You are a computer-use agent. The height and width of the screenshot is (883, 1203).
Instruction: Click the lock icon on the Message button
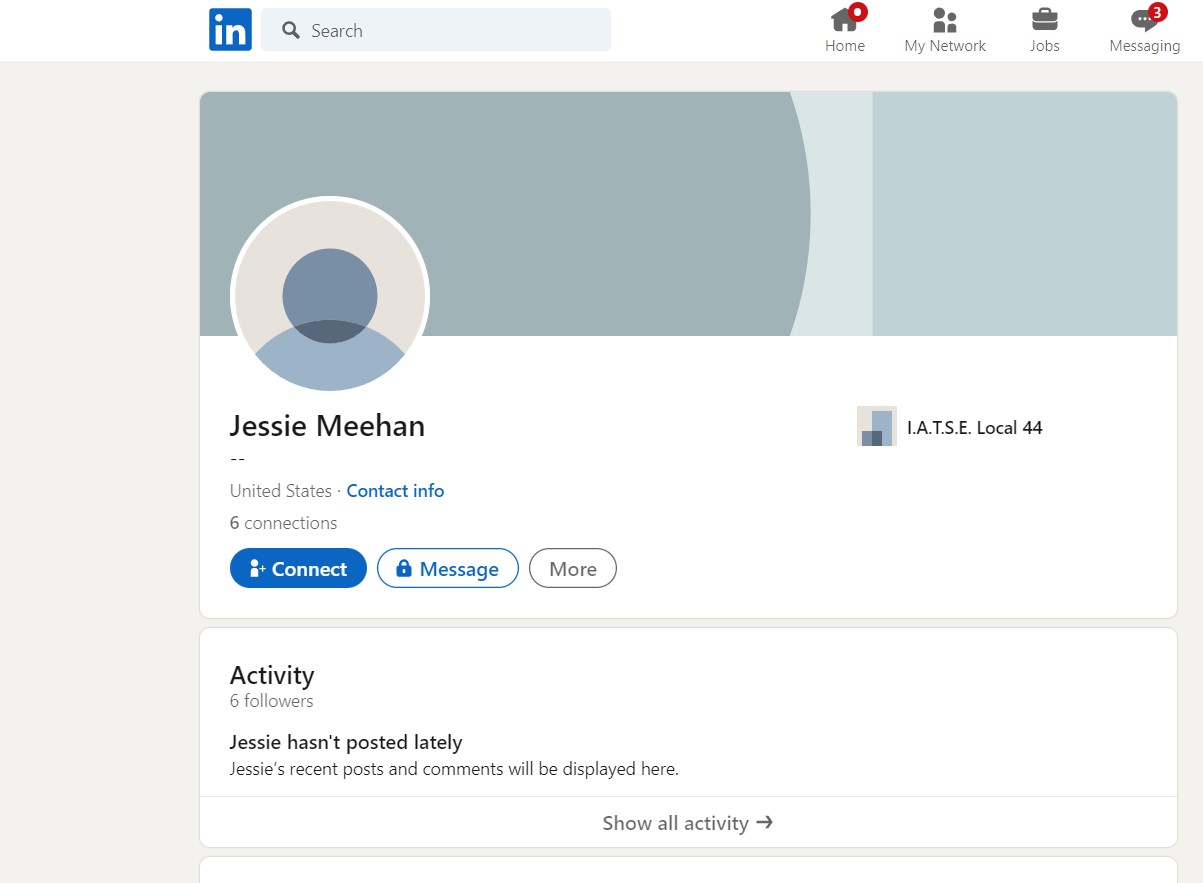coord(403,569)
